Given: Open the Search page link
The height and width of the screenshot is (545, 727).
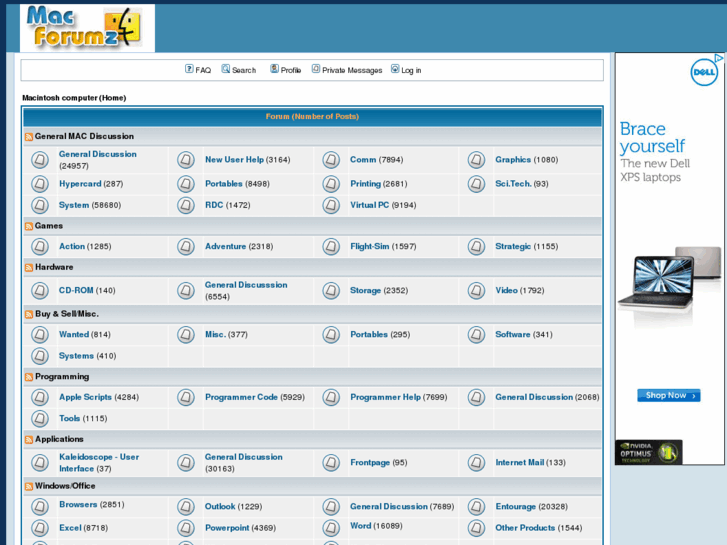Looking at the screenshot, I should pos(244,70).
